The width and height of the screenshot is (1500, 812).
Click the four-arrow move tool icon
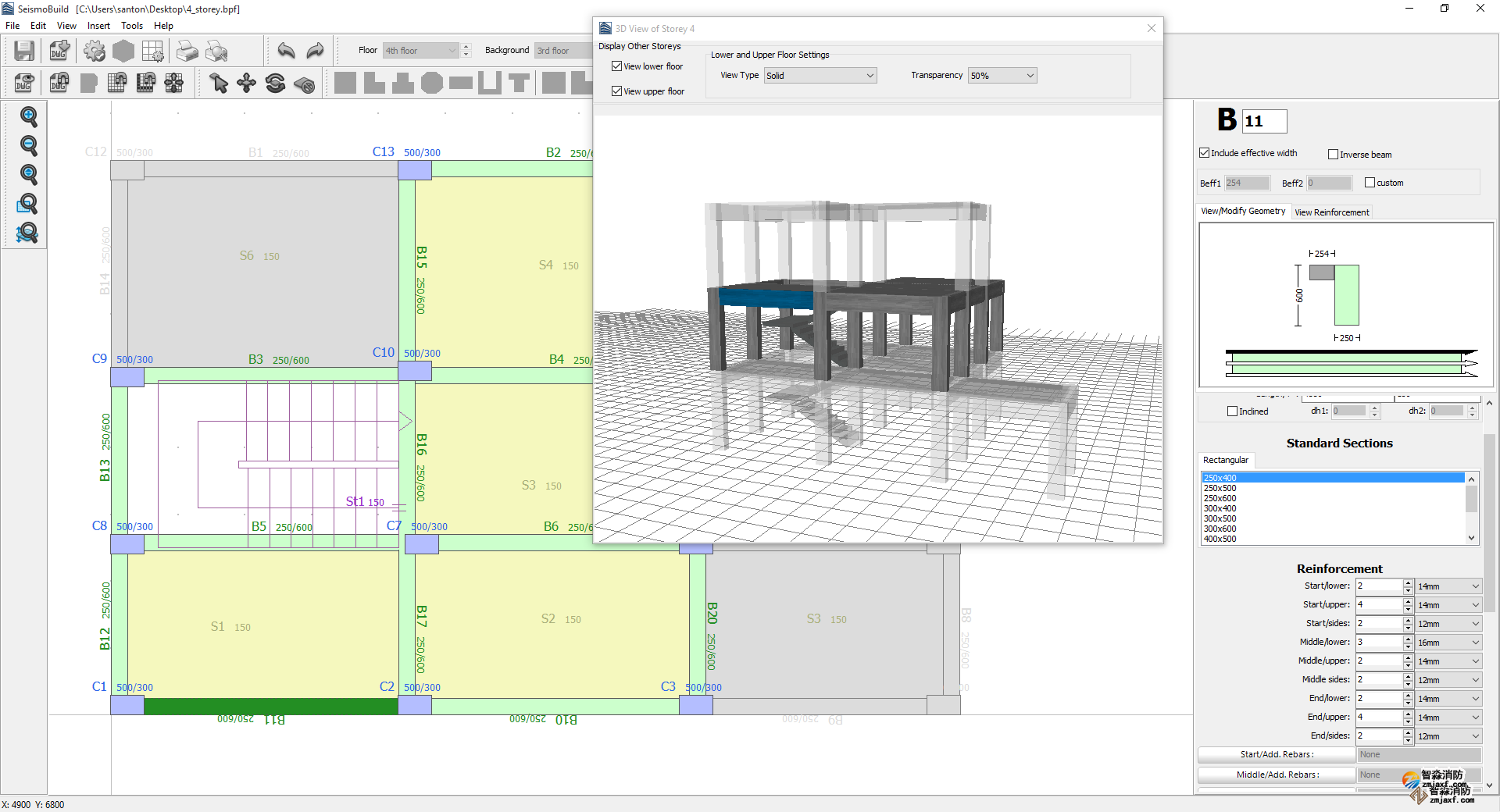pyautogui.click(x=247, y=83)
